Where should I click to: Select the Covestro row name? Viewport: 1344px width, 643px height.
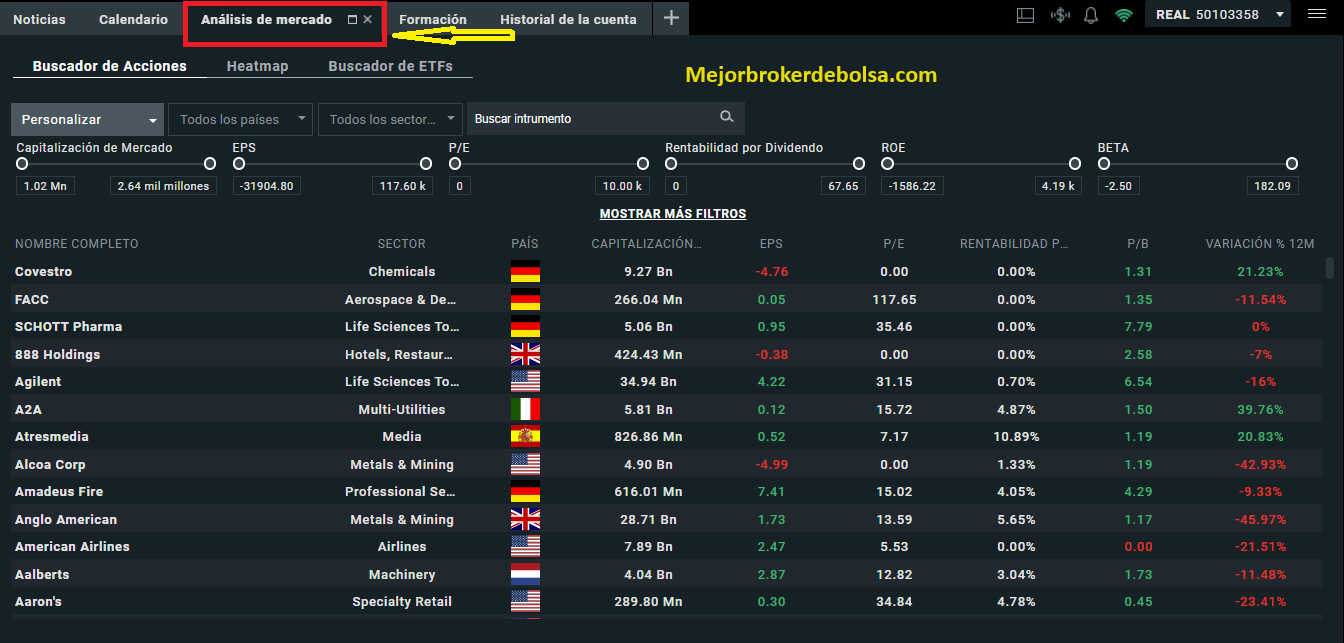pyautogui.click(x=43, y=272)
